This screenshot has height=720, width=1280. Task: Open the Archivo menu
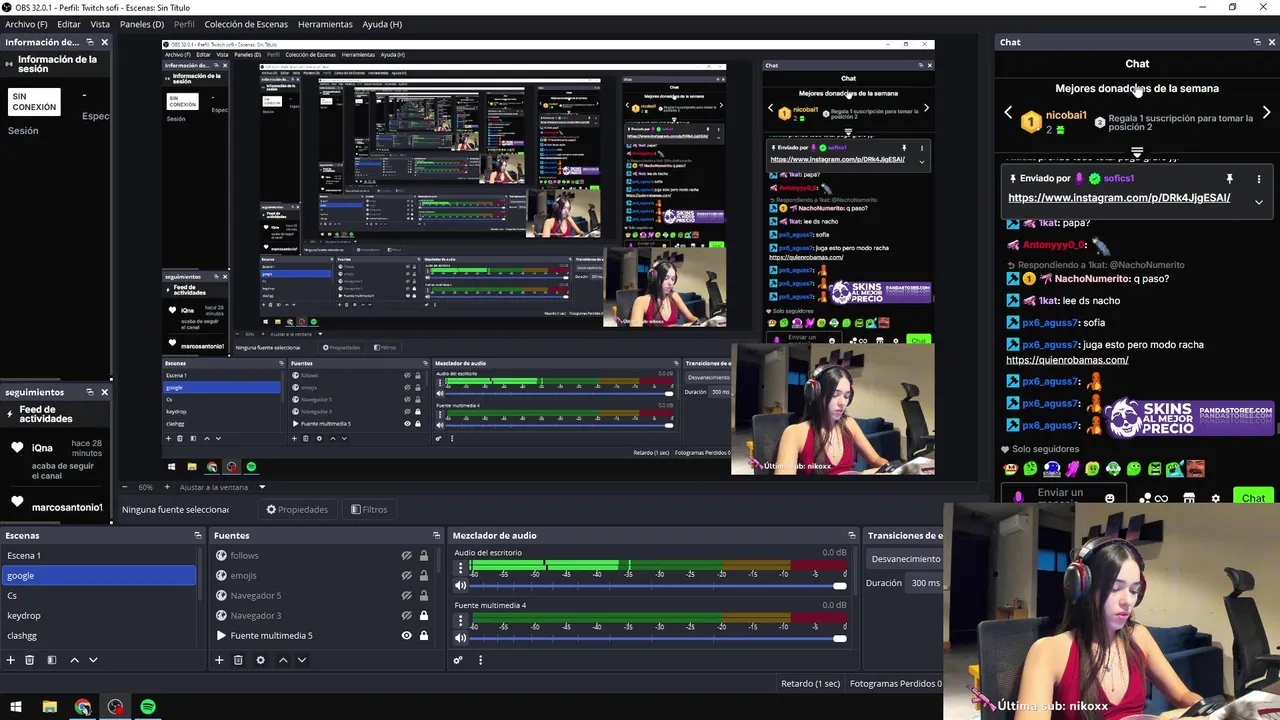[26, 24]
